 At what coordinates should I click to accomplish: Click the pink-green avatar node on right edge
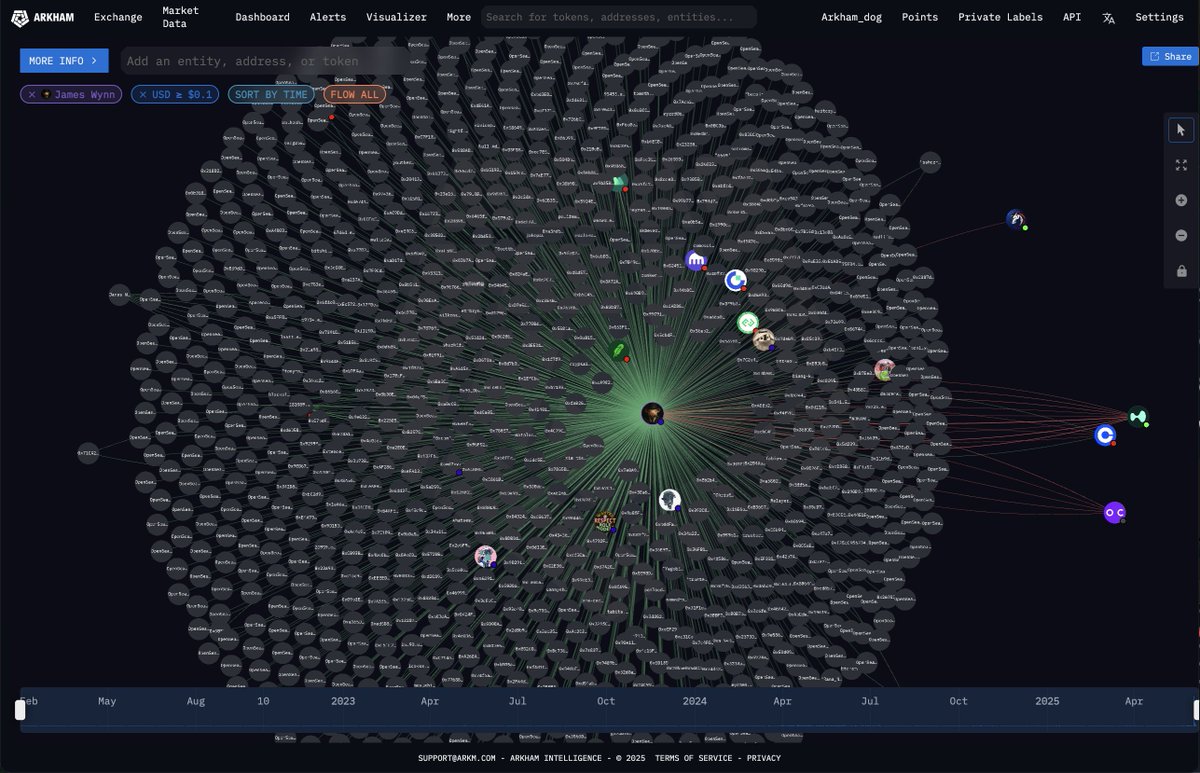pos(884,370)
